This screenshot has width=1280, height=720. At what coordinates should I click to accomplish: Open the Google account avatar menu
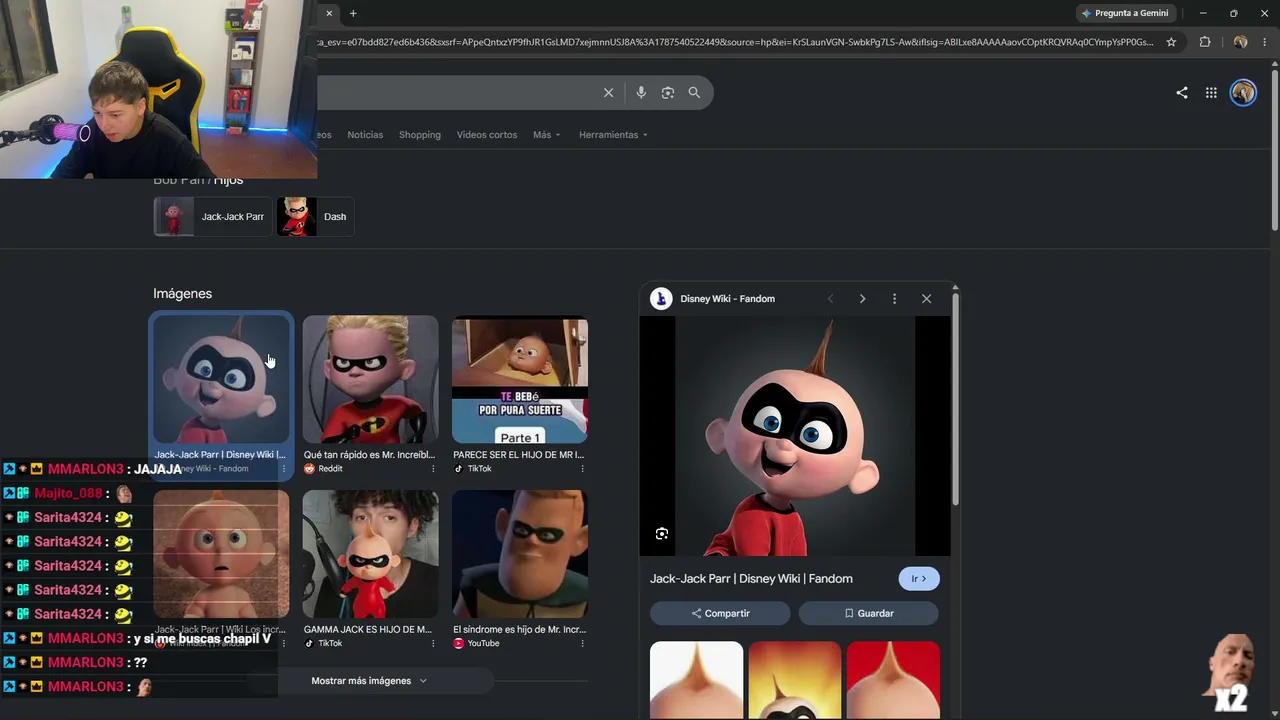pos(1243,93)
